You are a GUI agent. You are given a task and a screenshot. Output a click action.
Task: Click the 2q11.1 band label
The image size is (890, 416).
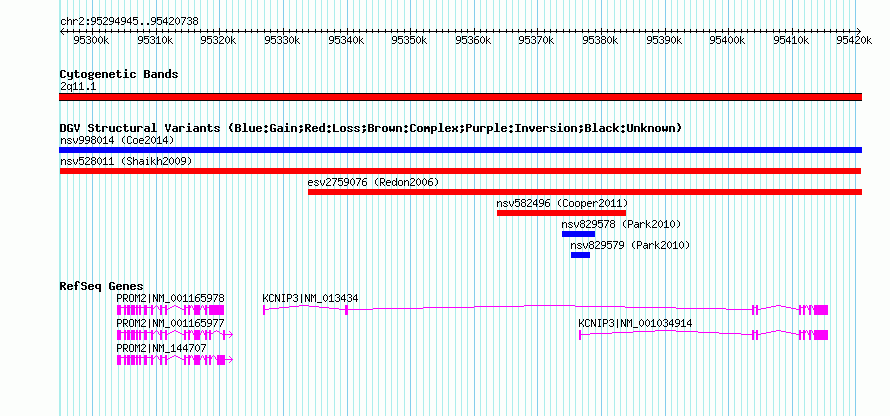pyautogui.click(x=78, y=86)
